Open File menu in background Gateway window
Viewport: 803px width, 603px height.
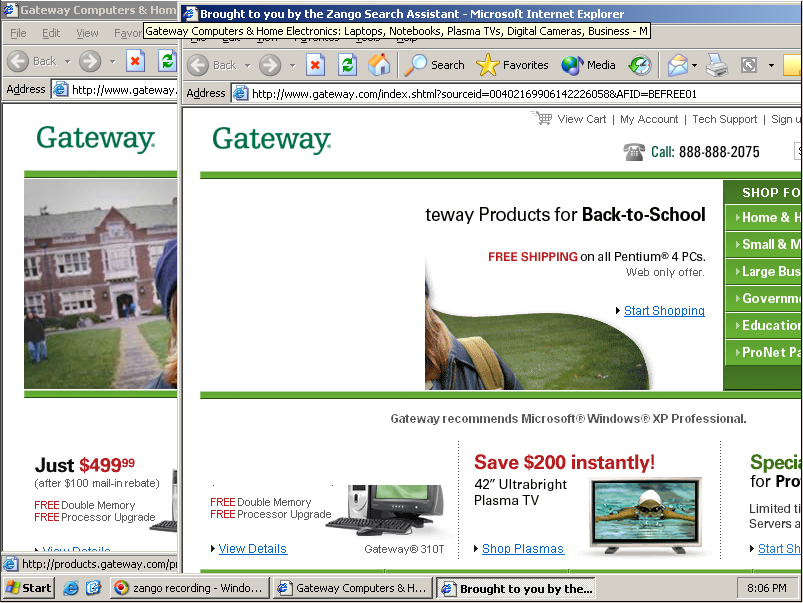18,33
